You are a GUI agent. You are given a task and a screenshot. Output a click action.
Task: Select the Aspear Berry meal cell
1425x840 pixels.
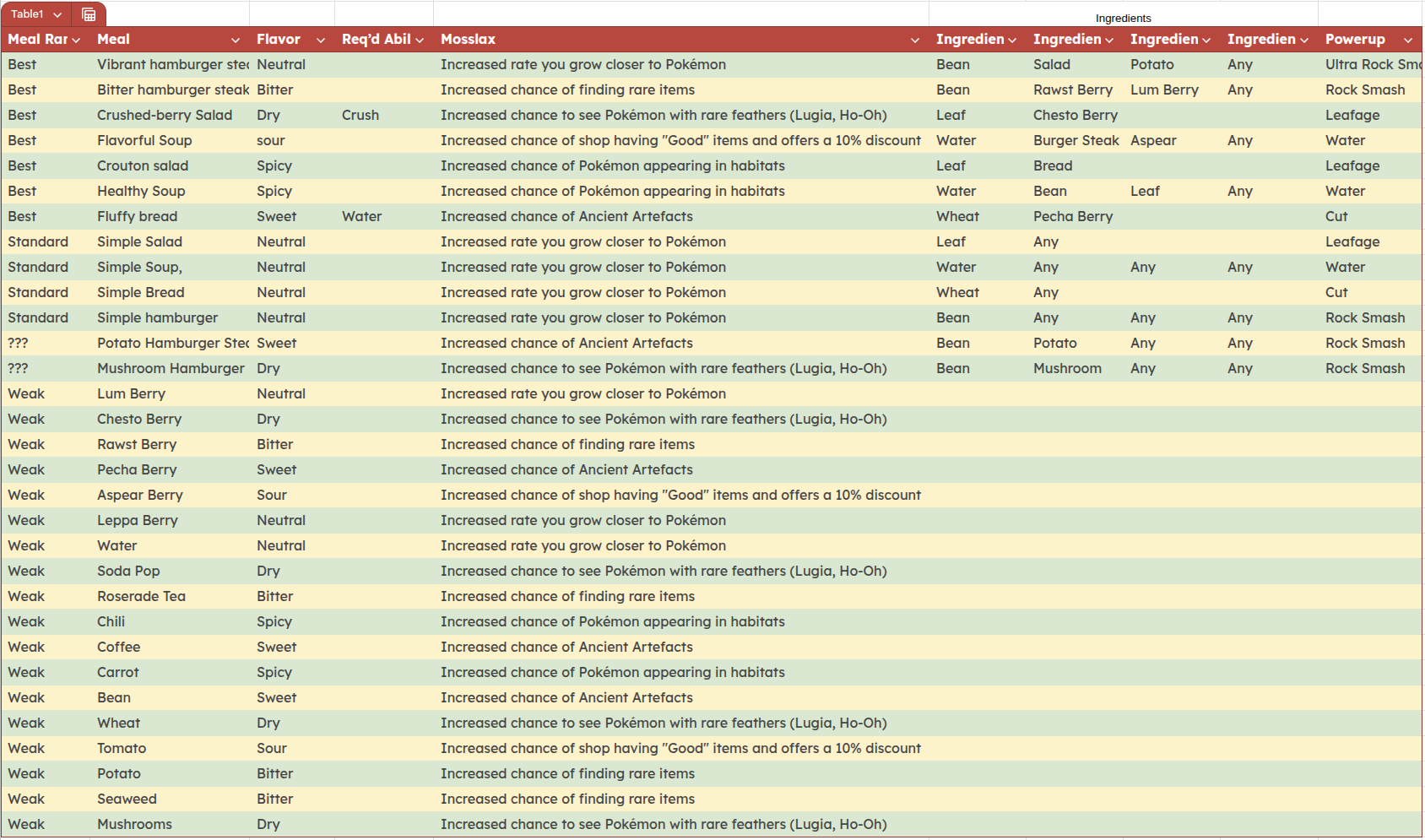point(170,495)
